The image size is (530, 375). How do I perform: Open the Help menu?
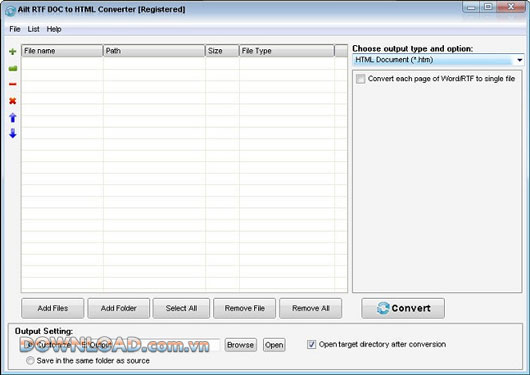click(x=54, y=29)
